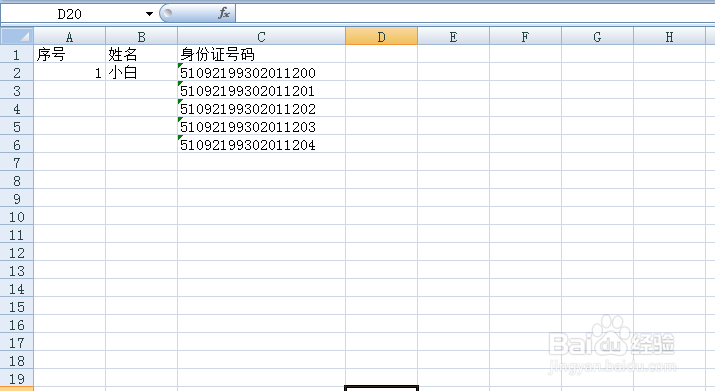Select column B header
The height and width of the screenshot is (391, 715).
tap(141, 36)
